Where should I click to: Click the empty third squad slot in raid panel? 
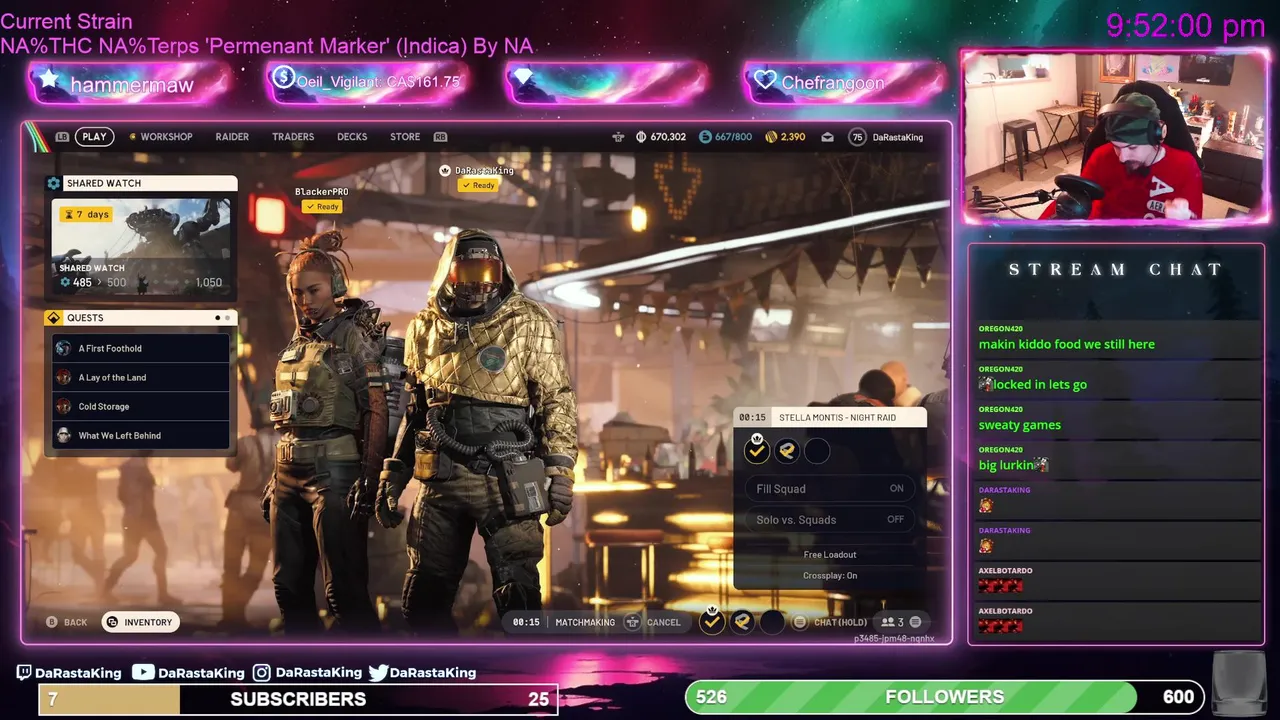[x=817, y=451]
